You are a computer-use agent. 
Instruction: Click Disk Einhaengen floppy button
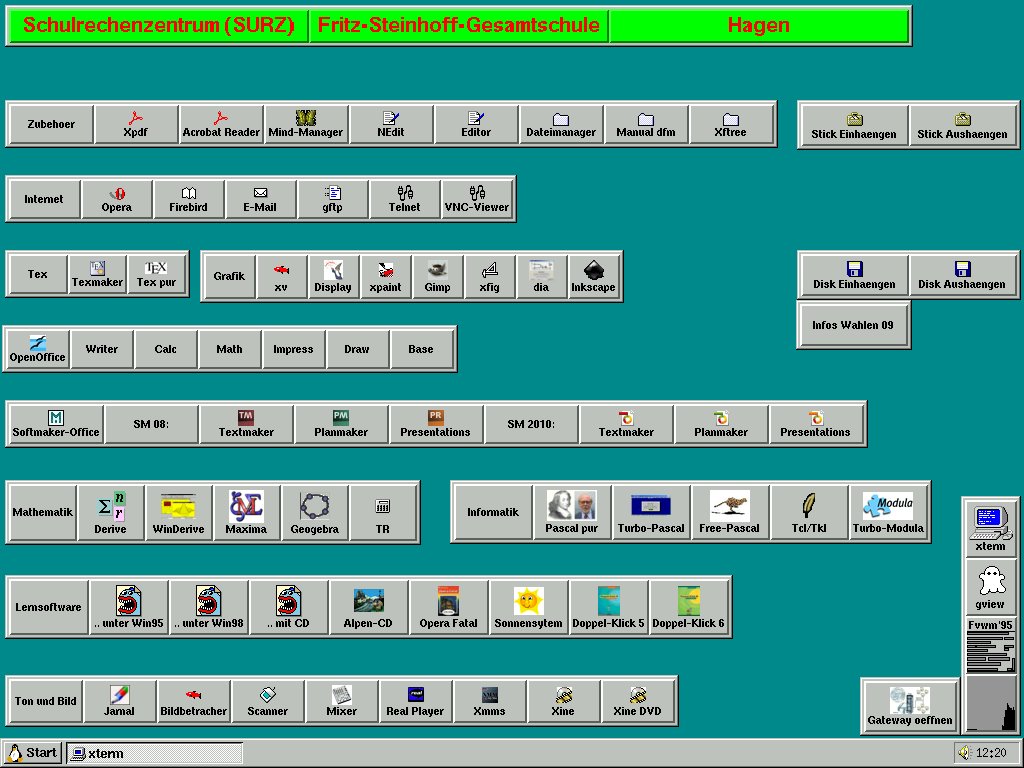click(x=854, y=275)
